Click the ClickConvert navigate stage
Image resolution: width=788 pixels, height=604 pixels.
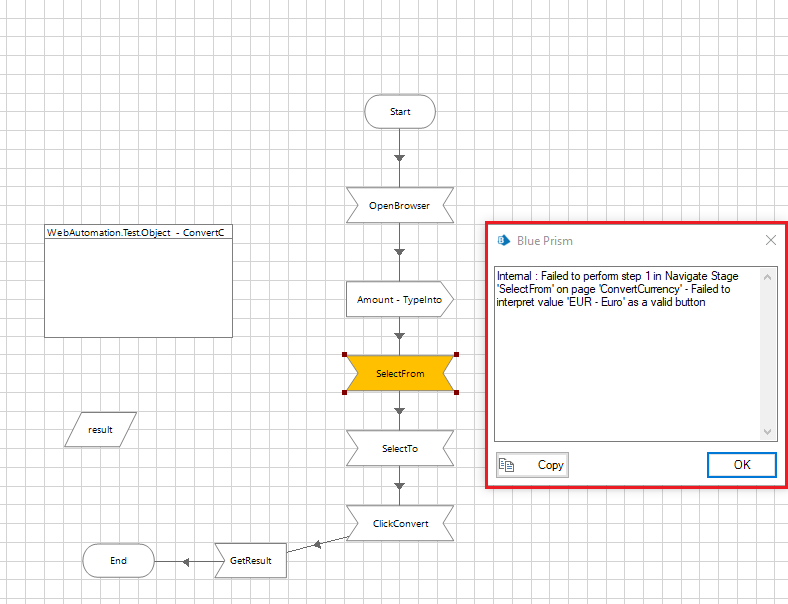(400, 523)
